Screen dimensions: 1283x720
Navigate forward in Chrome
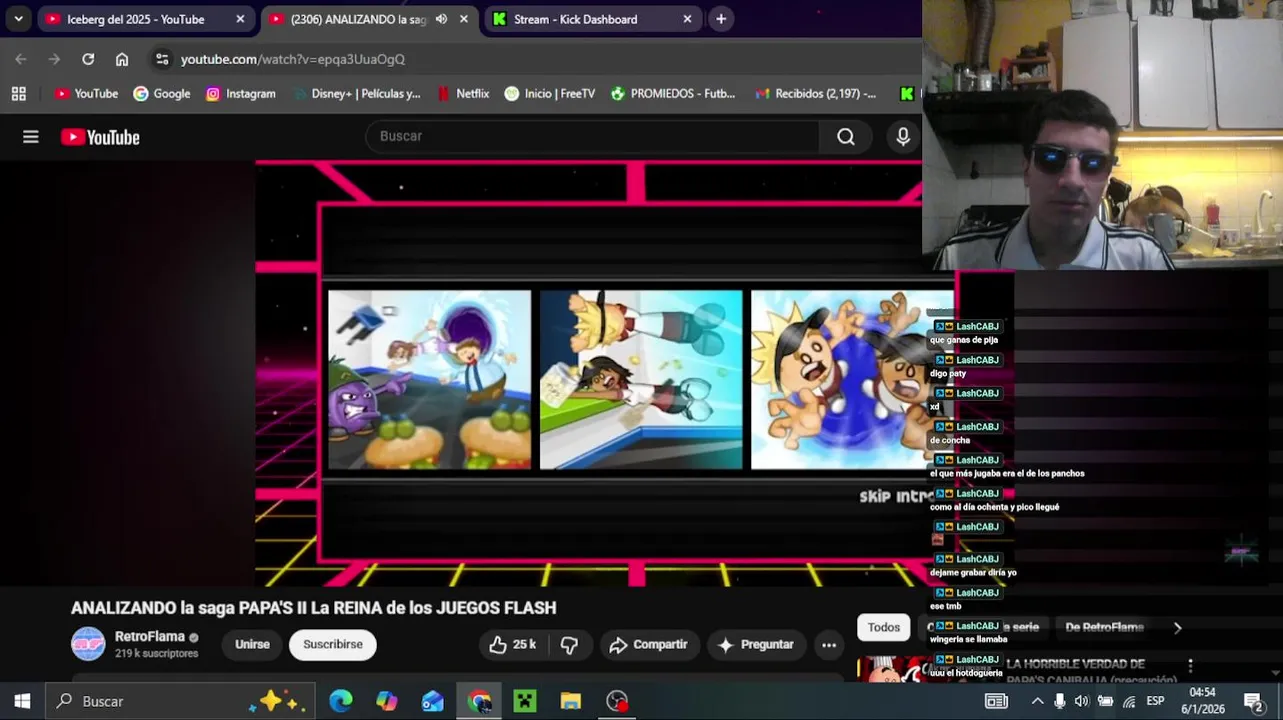[54, 59]
